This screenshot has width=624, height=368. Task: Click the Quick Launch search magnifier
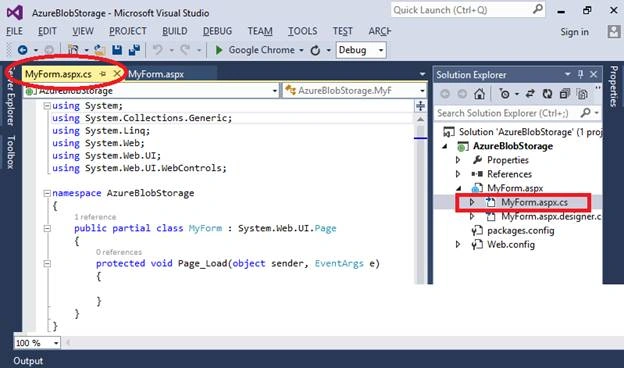538,9
